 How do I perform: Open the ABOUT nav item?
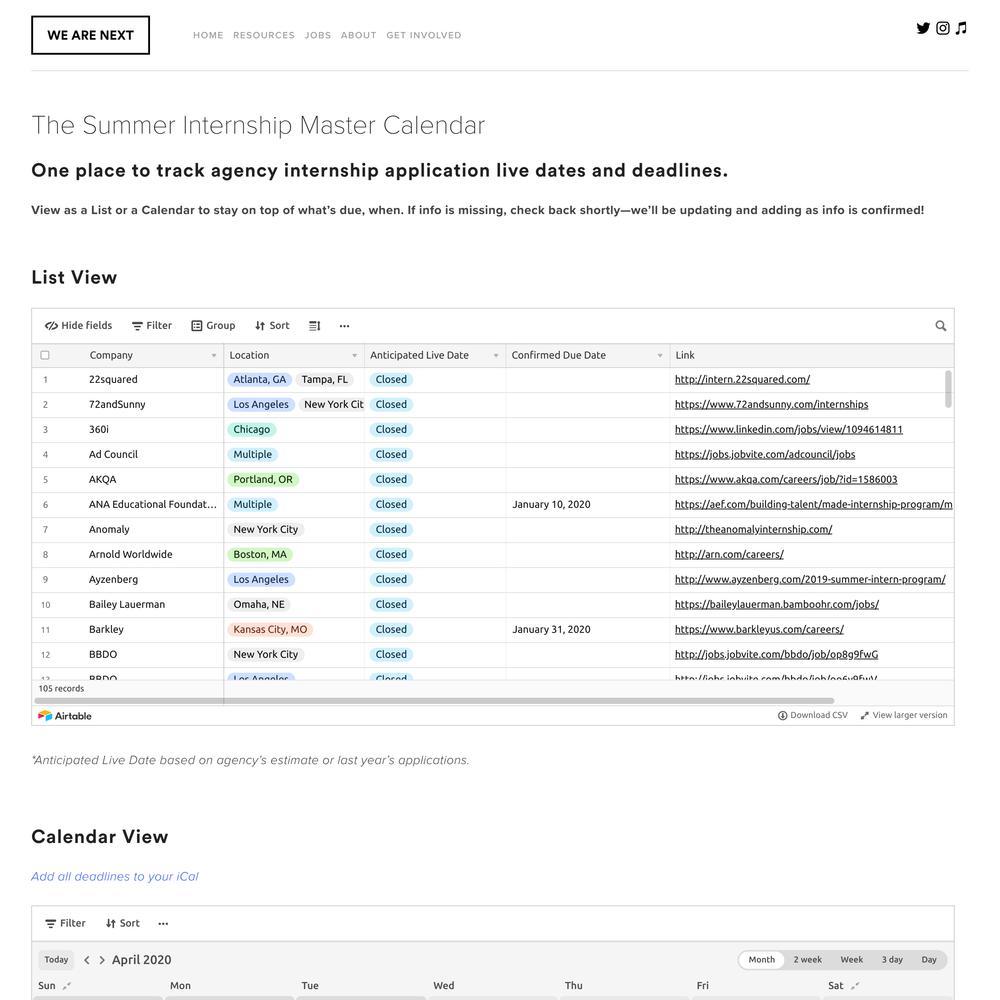(x=358, y=35)
